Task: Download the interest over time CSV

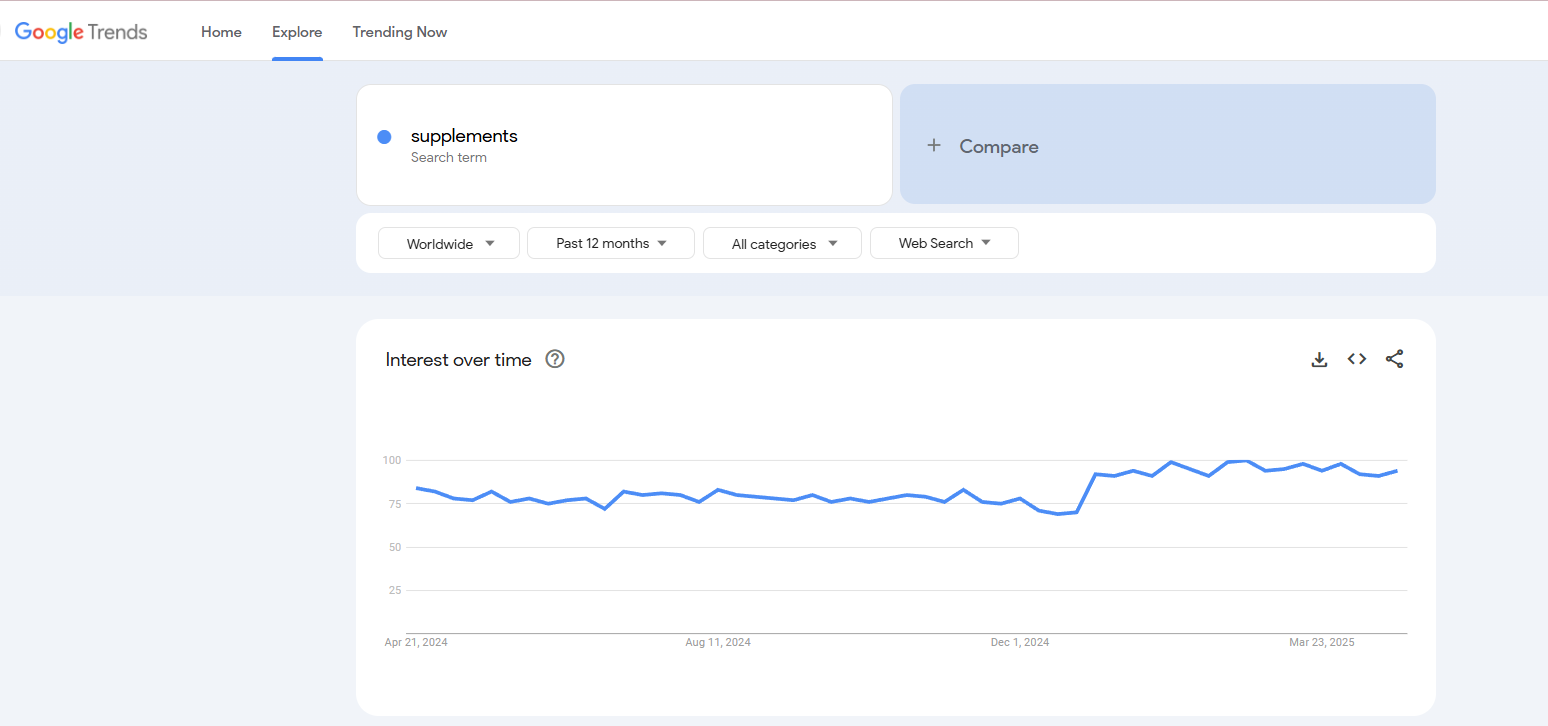Action: point(1319,359)
